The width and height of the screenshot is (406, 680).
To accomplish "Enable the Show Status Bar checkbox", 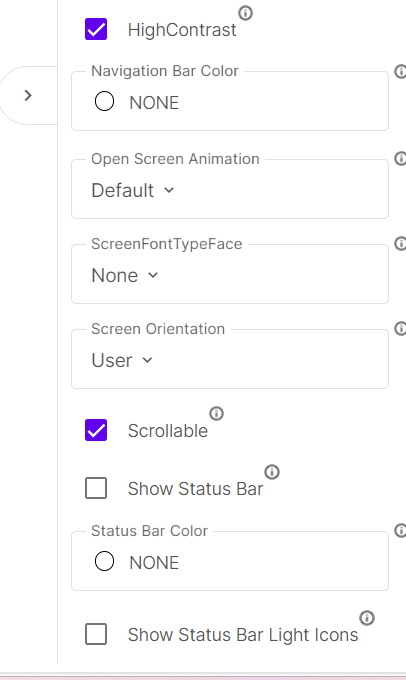I will point(96,488).
